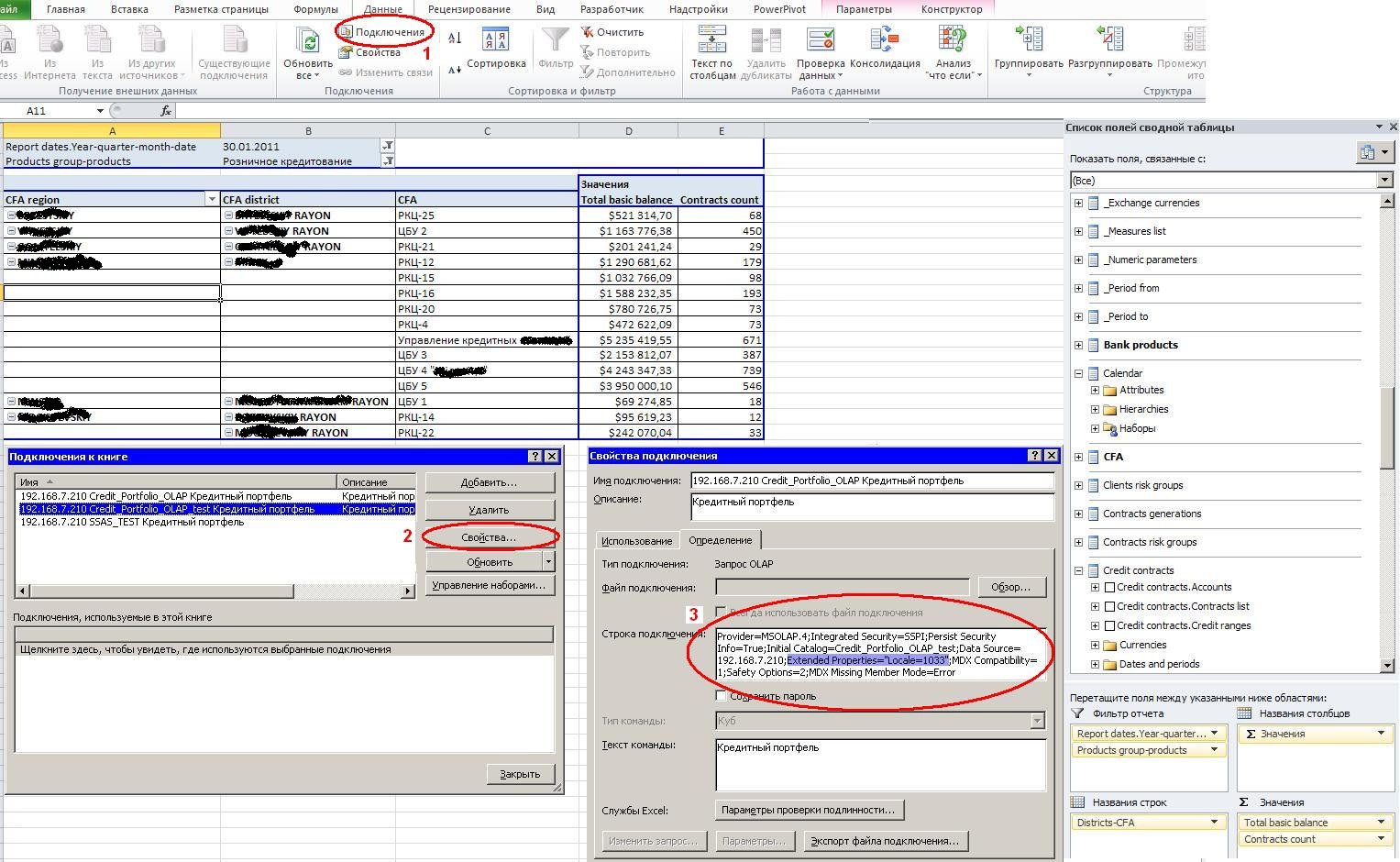Viewport: 1400px width, 862px height.
Task: Click the help button of the connection properties dialog
Action: pyautogui.click(x=1035, y=456)
